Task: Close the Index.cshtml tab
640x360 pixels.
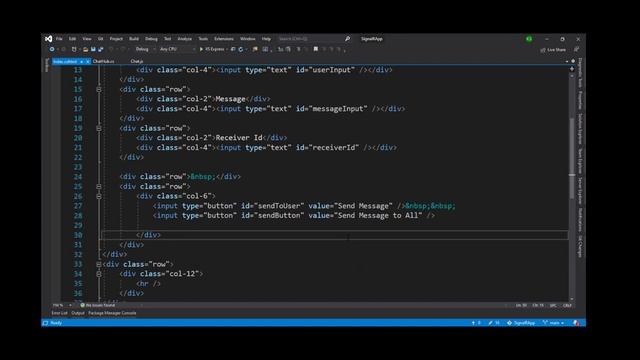Action: point(88,61)
